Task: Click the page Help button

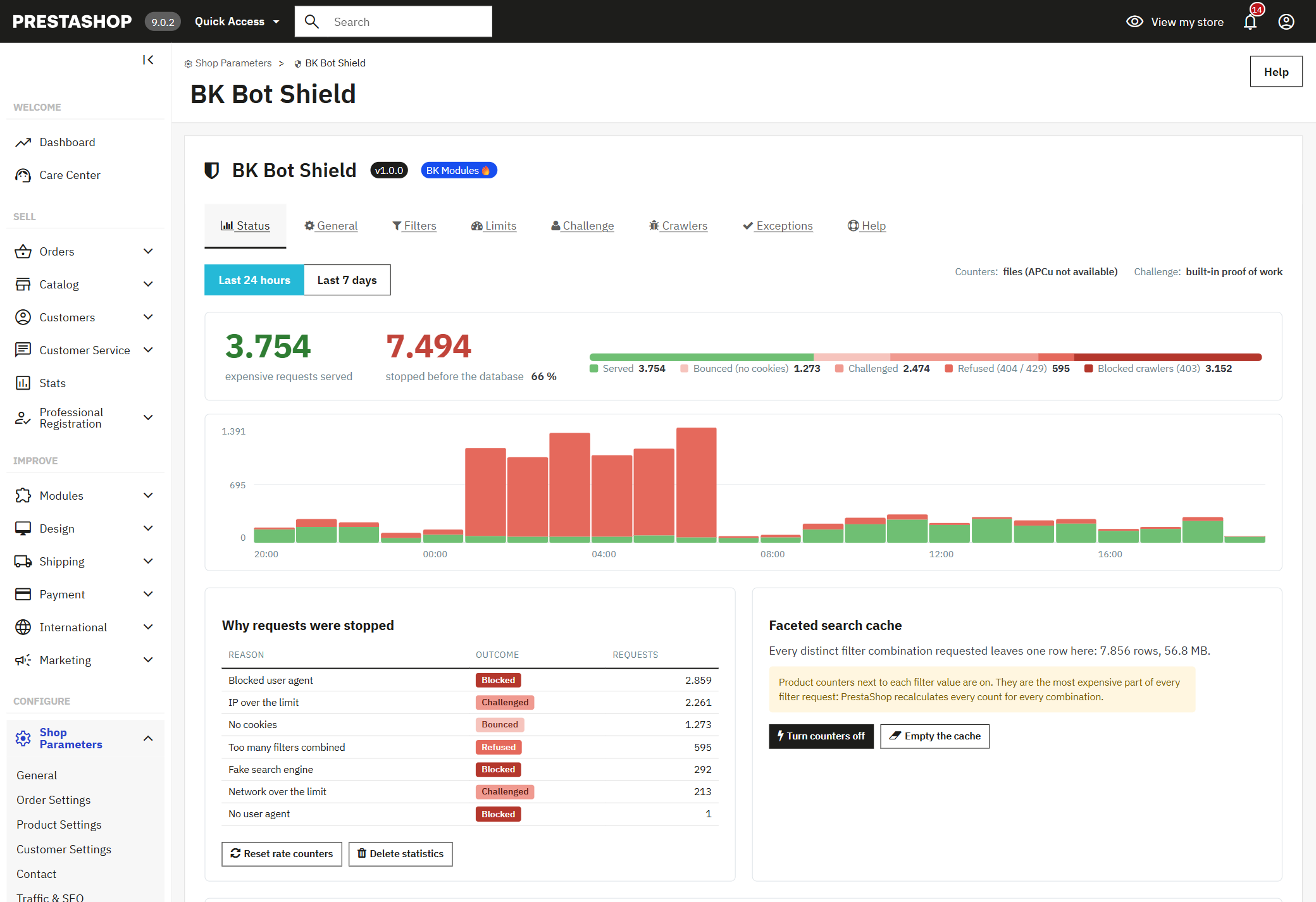Action: 1276,71
